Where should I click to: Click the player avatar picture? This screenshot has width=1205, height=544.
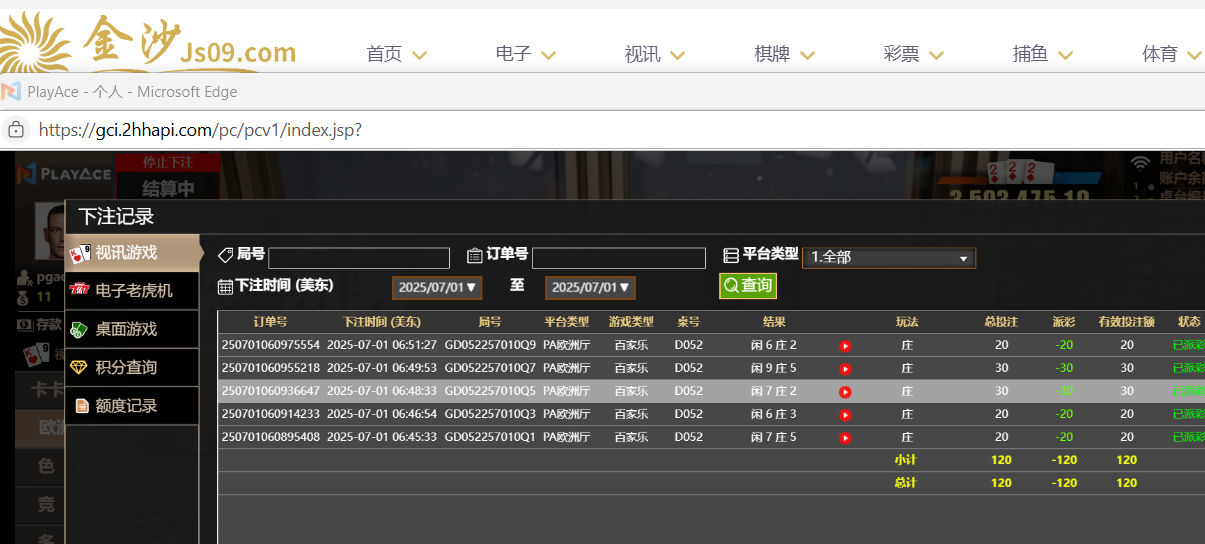[x=49, y=228]
